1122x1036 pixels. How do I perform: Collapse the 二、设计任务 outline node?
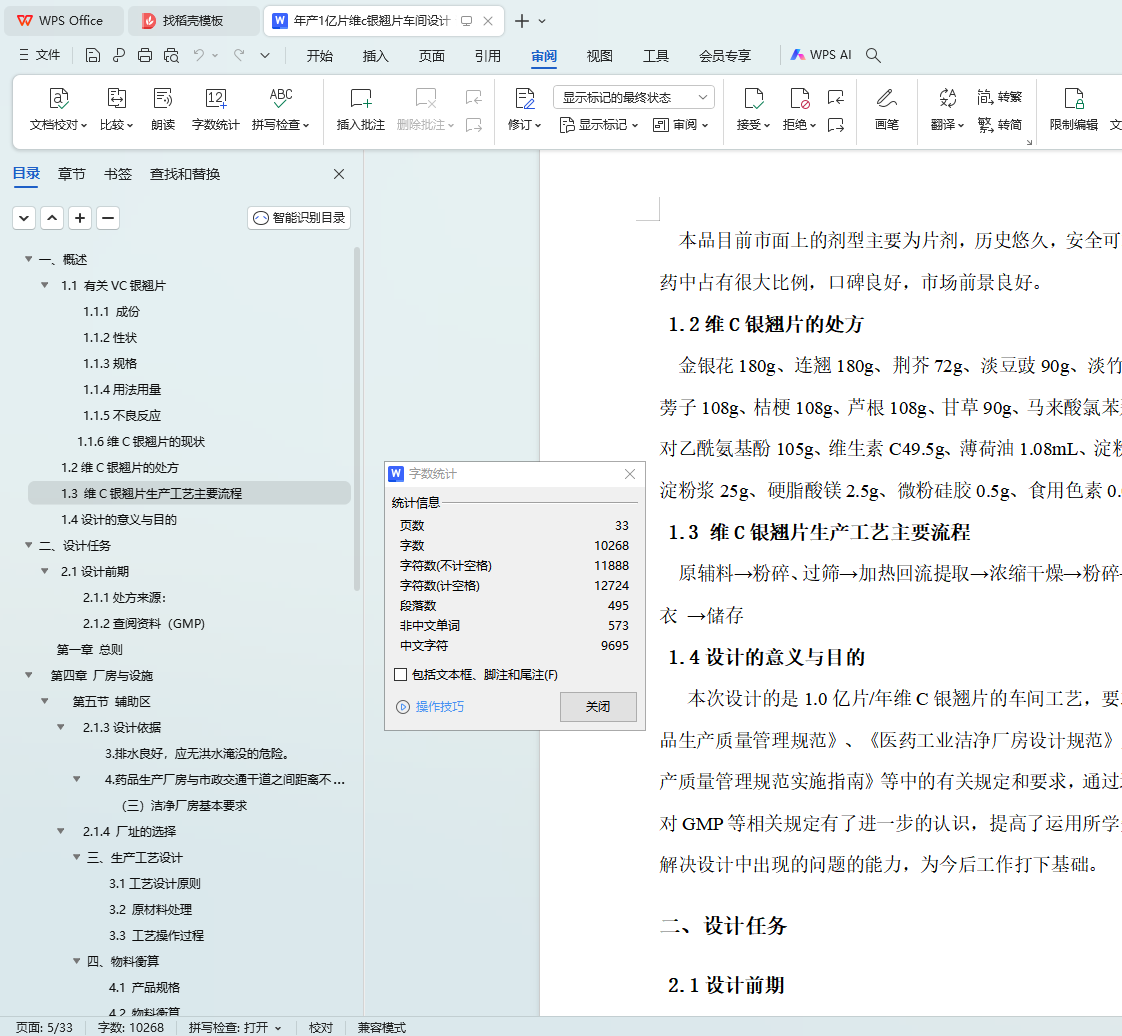29,545
